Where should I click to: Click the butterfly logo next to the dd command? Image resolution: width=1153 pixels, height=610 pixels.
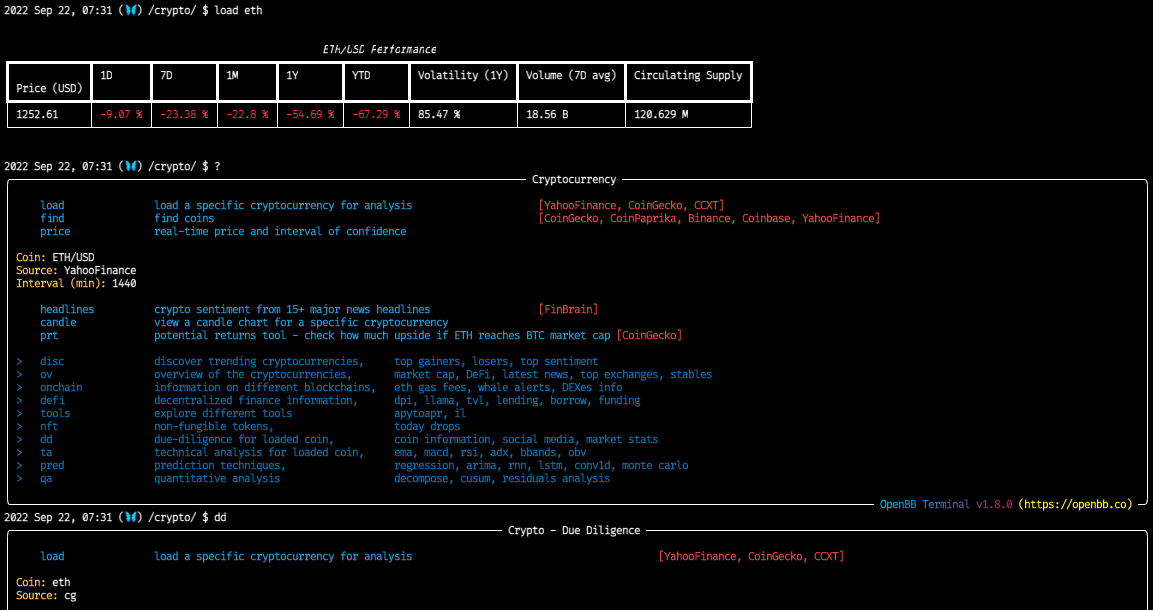(x=131, y=517)
